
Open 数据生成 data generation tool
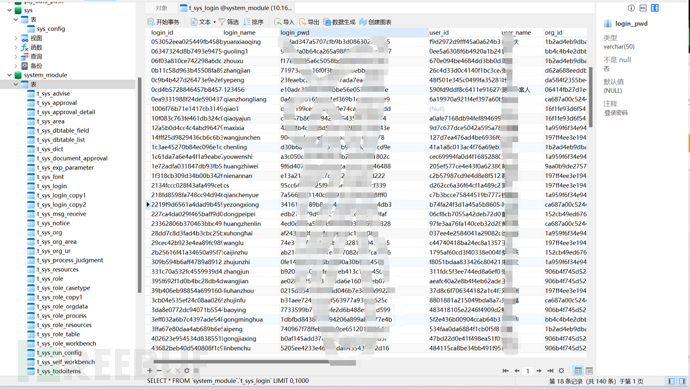(x=339, y=22)
